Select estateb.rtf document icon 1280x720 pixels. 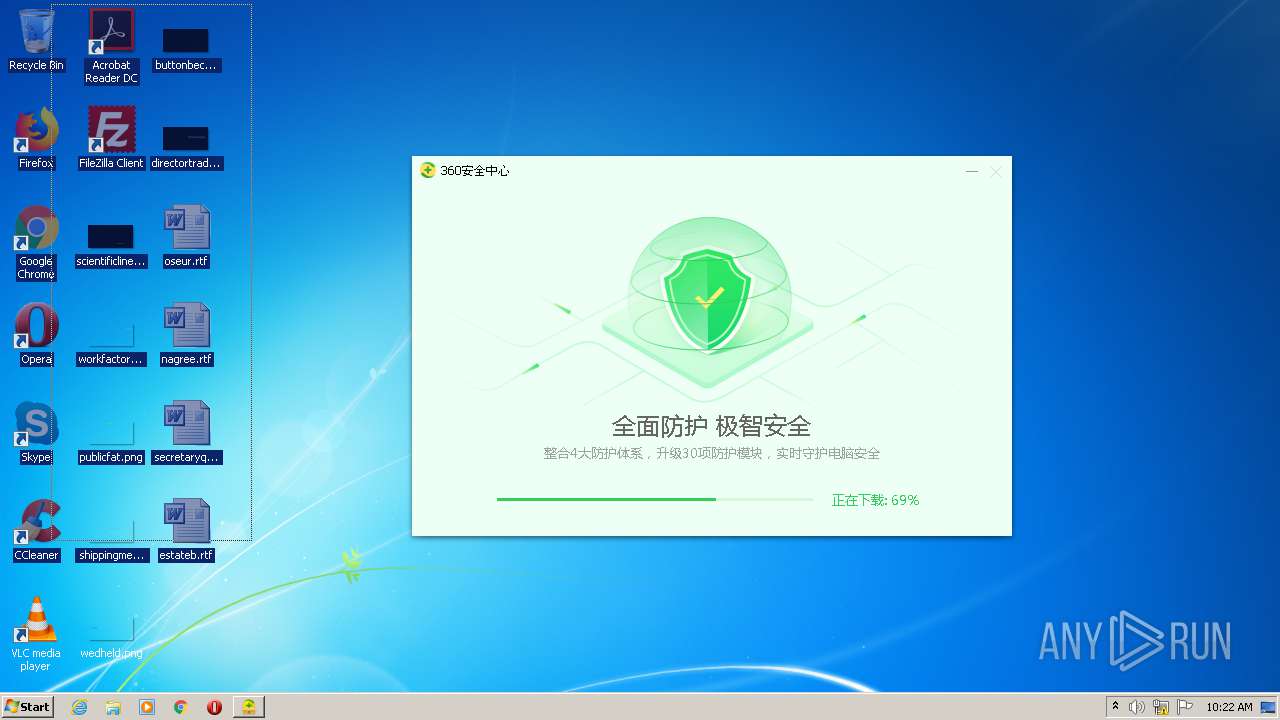click(186, 530)
